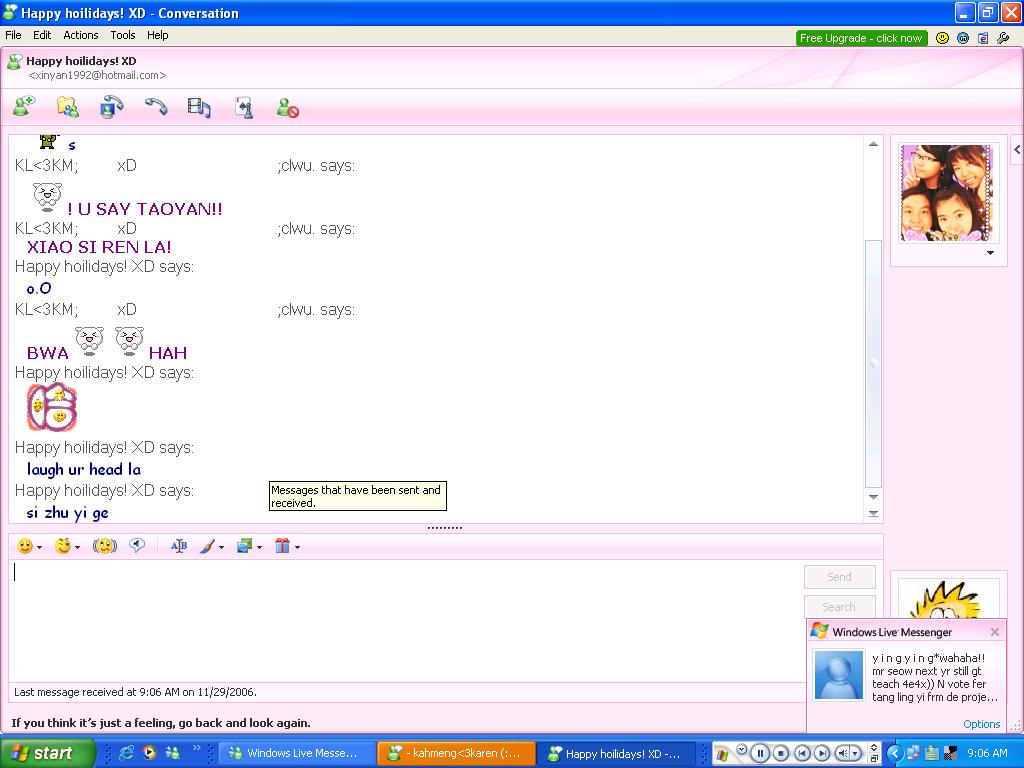Click the conversation scrollbar up arrow
Image resolution: width=1024 pixels, height=768 pixels.
[x=873, y=144]
